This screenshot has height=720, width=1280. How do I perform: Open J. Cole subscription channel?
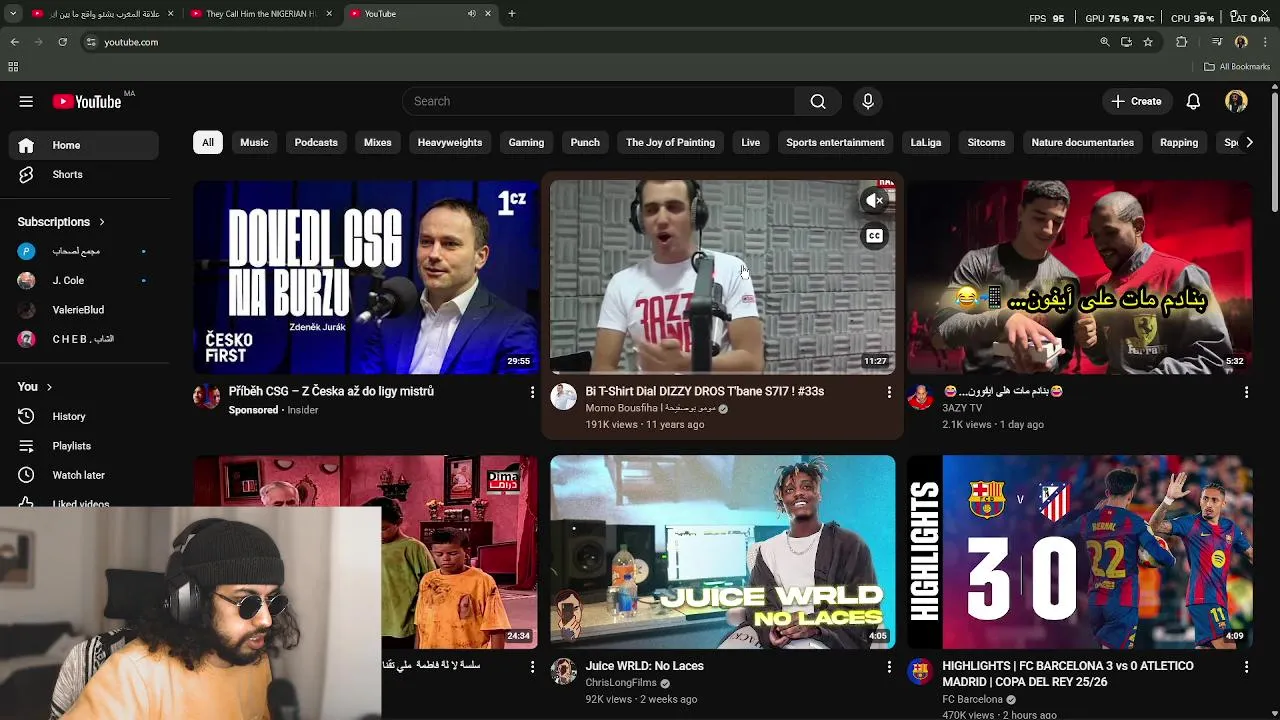[83, 280]
